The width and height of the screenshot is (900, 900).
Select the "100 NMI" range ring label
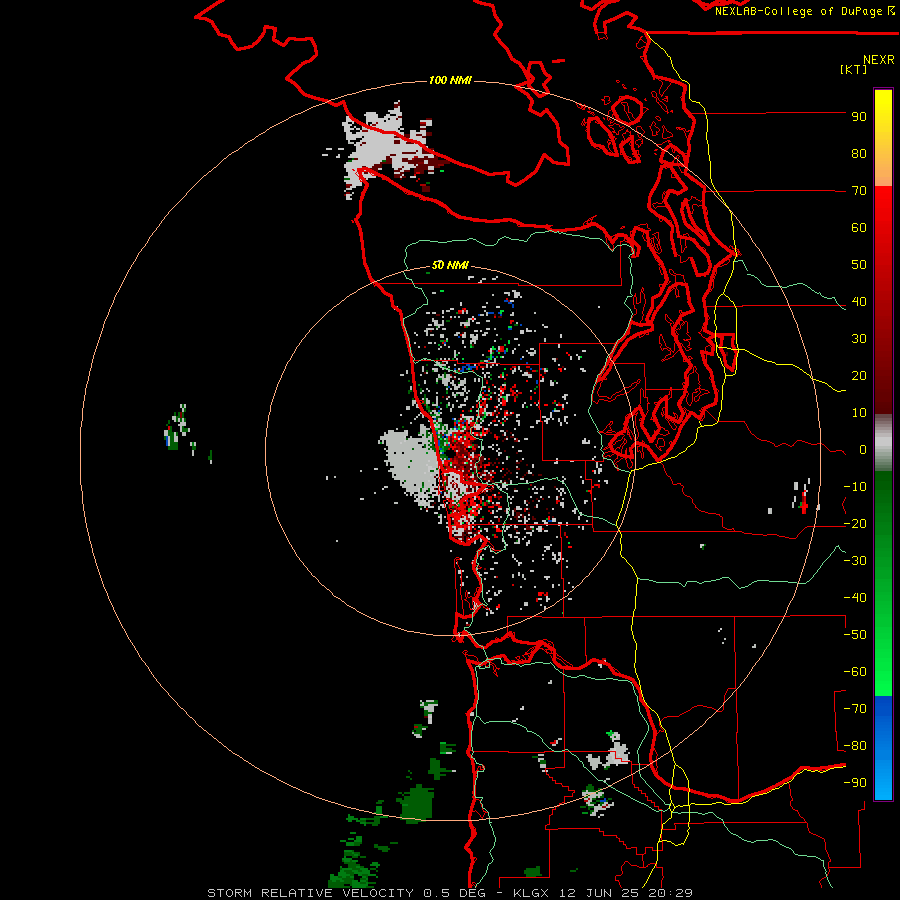point(450,80)
